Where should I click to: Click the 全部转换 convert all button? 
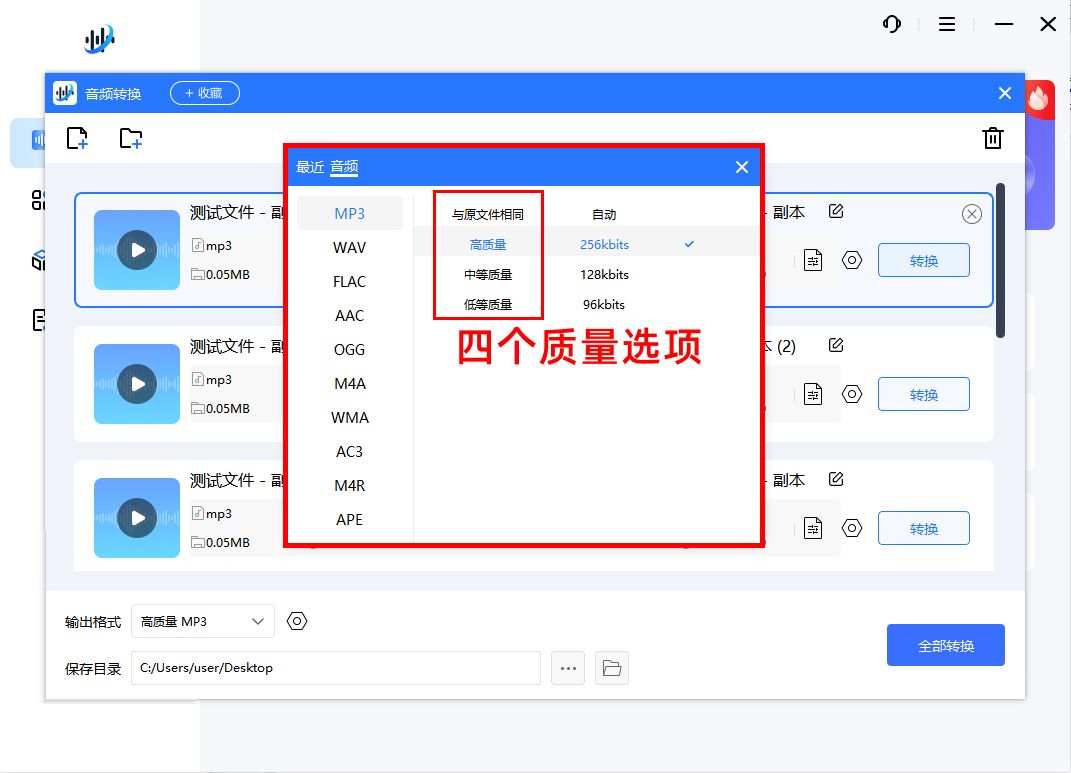pos(944,645)
